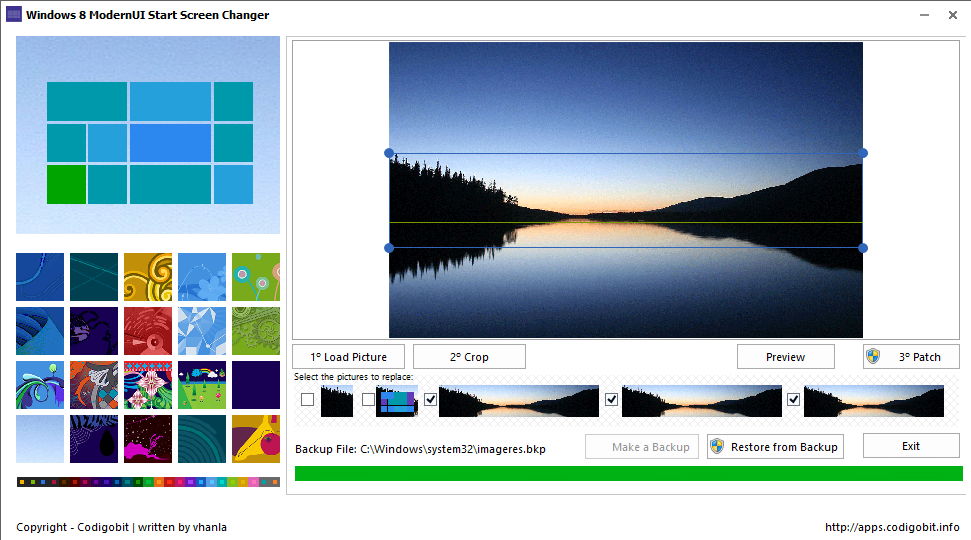Viewport: 971px width, 540px height.
Task: Click the middle wide landscape strip thumbnail
Action: point(702,401)
